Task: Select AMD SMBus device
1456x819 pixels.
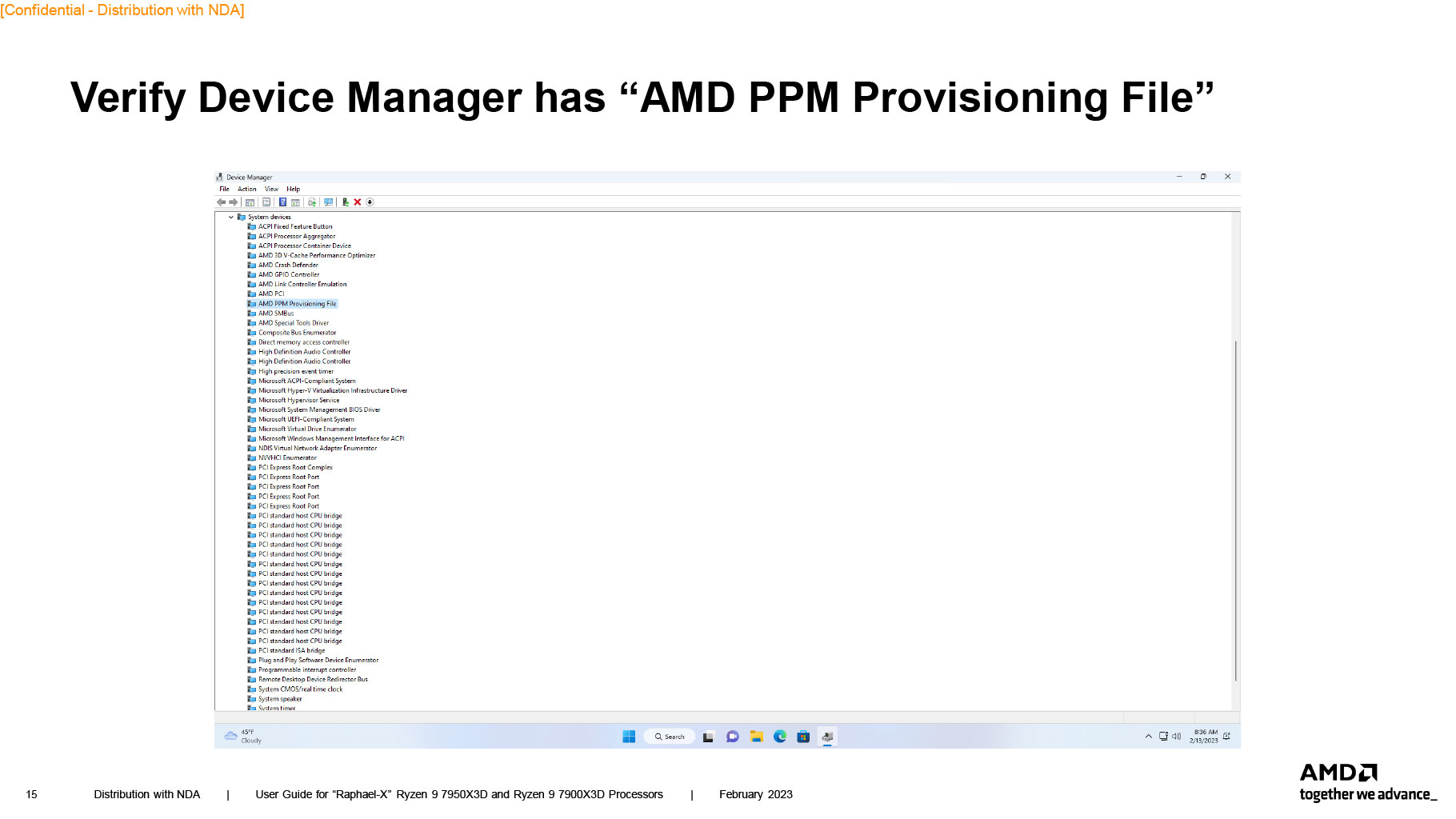Action: pyautogui.click(x=276, y=314)
